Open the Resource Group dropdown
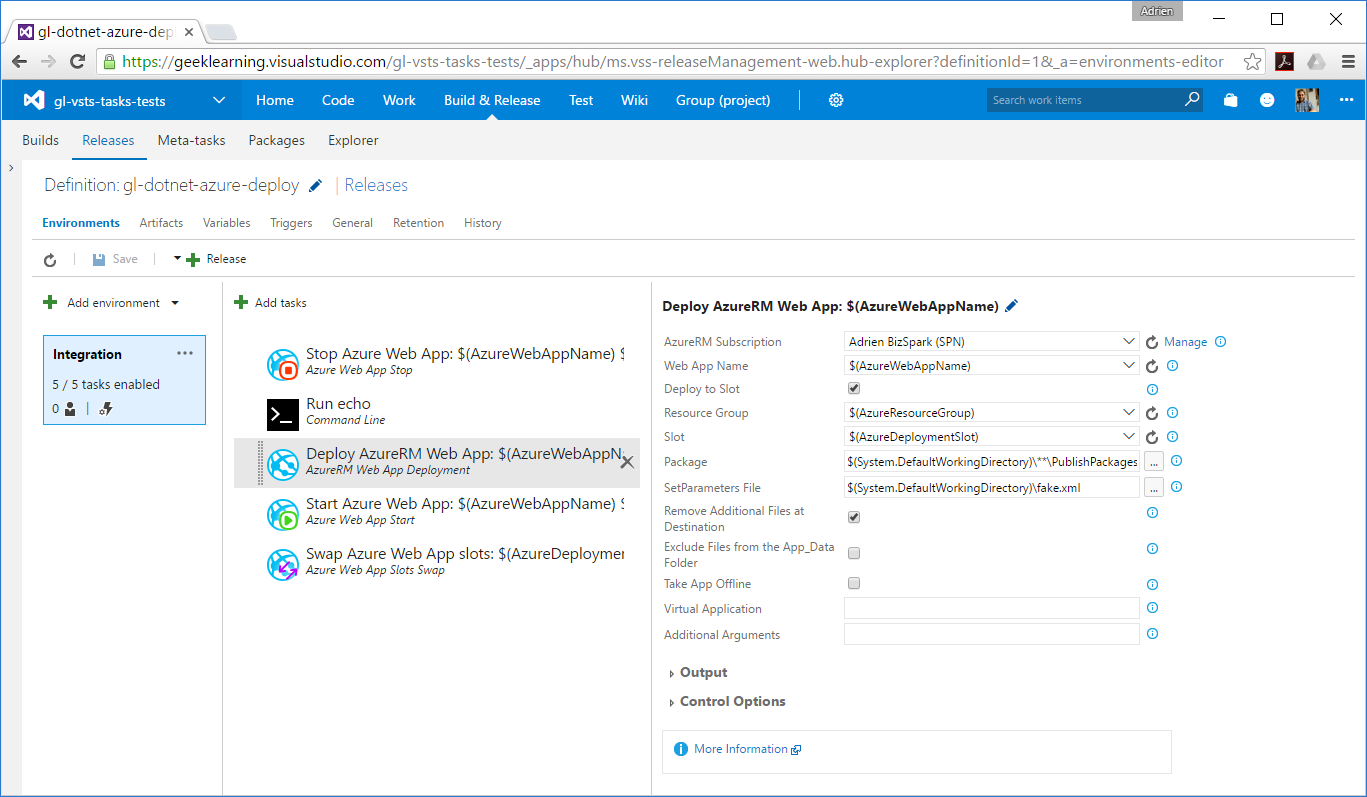 (1129, 413)
